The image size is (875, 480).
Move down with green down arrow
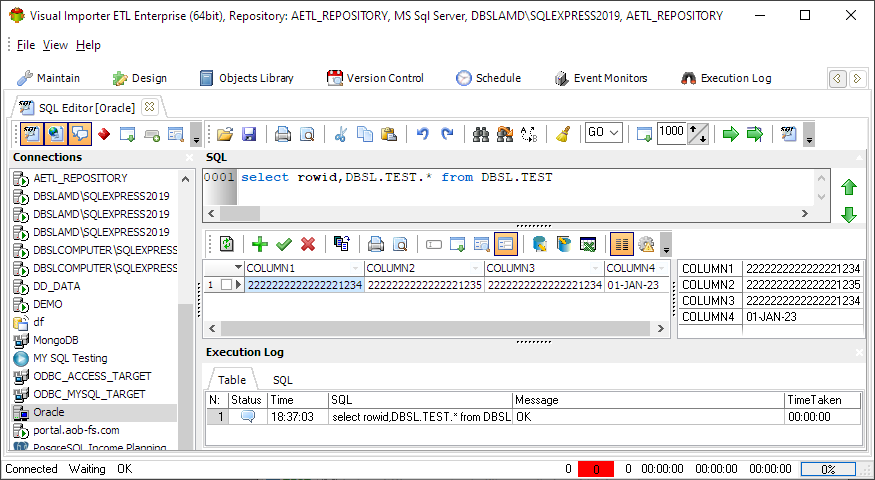click(849, 214)
